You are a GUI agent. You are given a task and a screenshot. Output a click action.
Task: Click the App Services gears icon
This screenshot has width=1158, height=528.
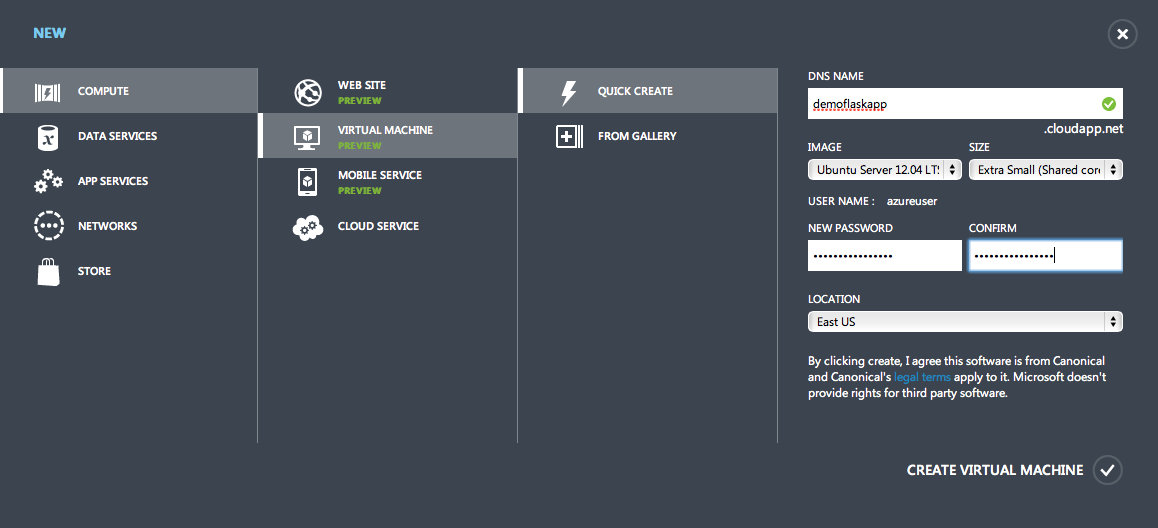pos(48,181)
